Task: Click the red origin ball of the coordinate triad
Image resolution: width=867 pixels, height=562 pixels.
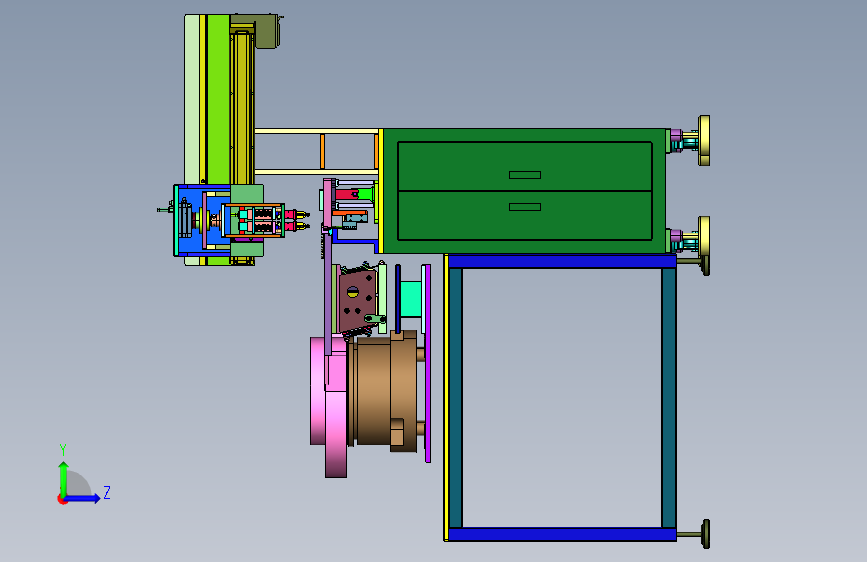Action: click(62, 499)
